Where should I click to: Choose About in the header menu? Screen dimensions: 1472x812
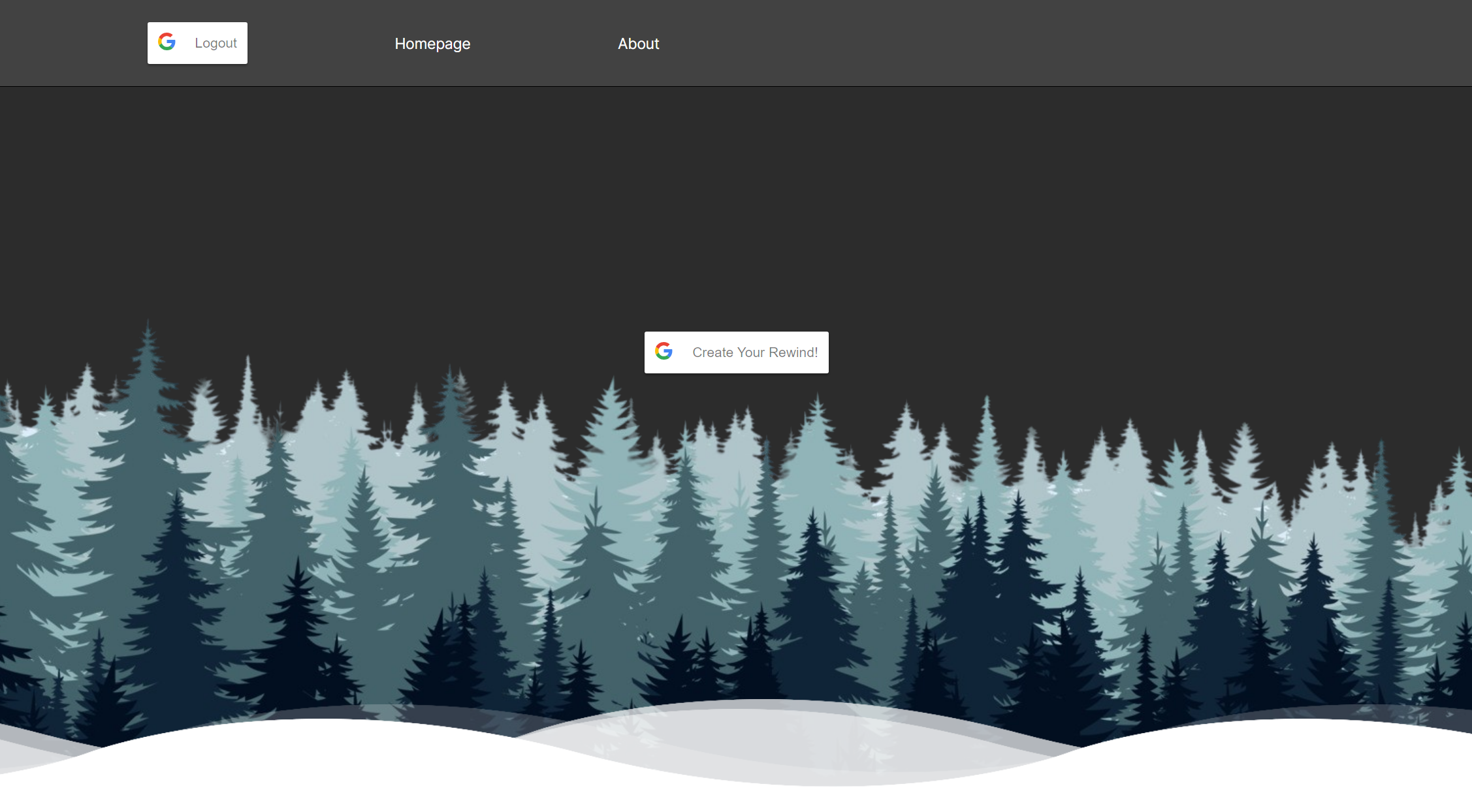click(x=638, y=44)
